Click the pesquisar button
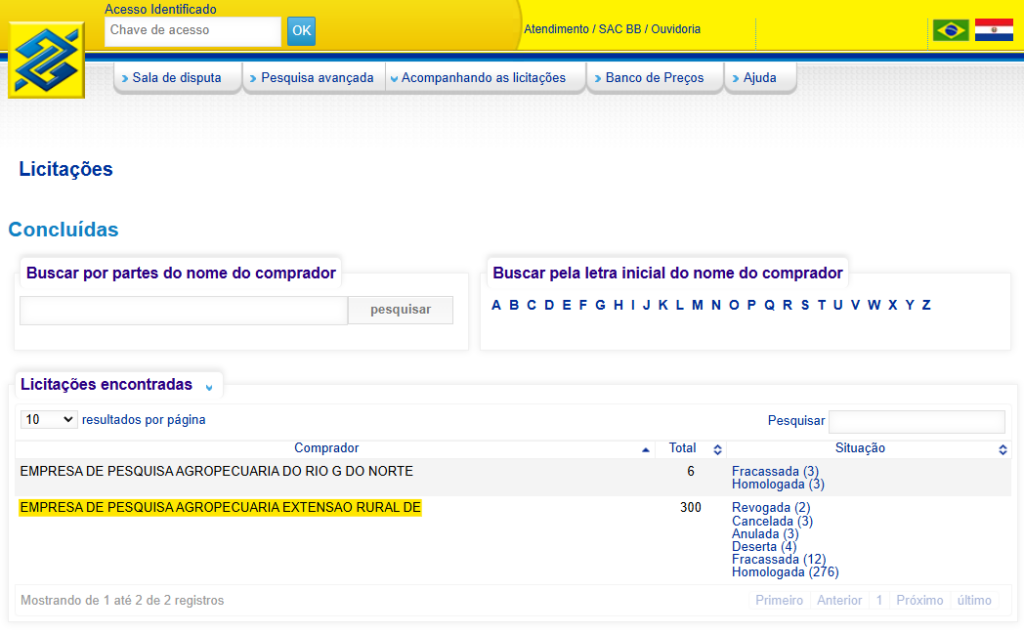This screenshot has height=633, width=1024. point(400,310)
